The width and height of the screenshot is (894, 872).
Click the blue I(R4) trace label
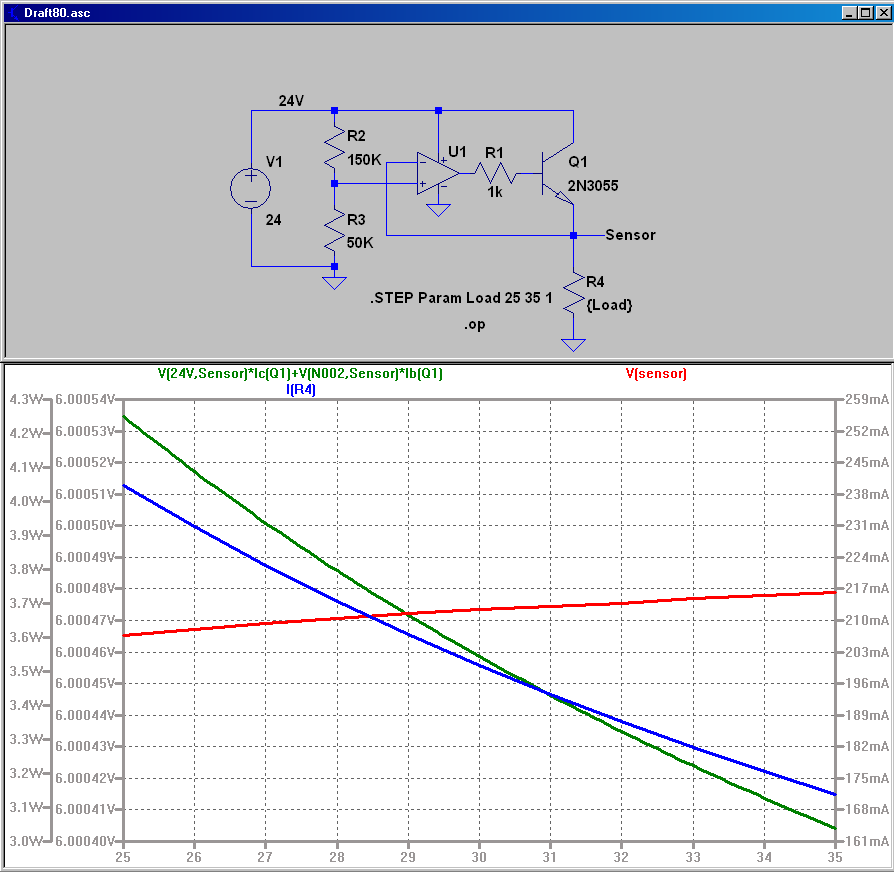click(x=300, y=390)
